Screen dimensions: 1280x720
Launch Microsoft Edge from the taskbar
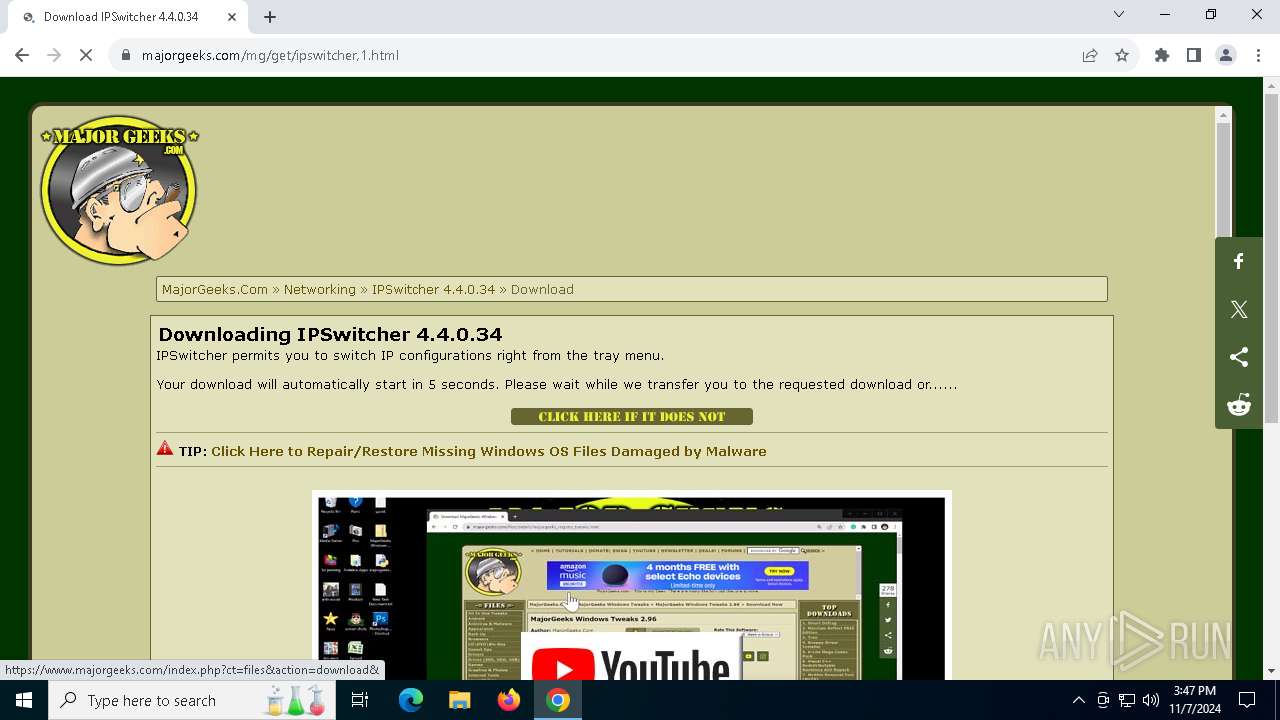click(411, 700)
